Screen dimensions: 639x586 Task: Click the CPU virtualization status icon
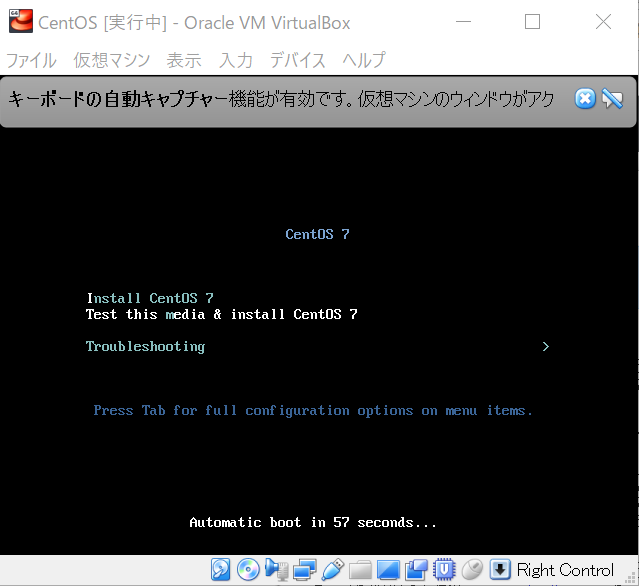pyautogui.click(x=444, y=569)
